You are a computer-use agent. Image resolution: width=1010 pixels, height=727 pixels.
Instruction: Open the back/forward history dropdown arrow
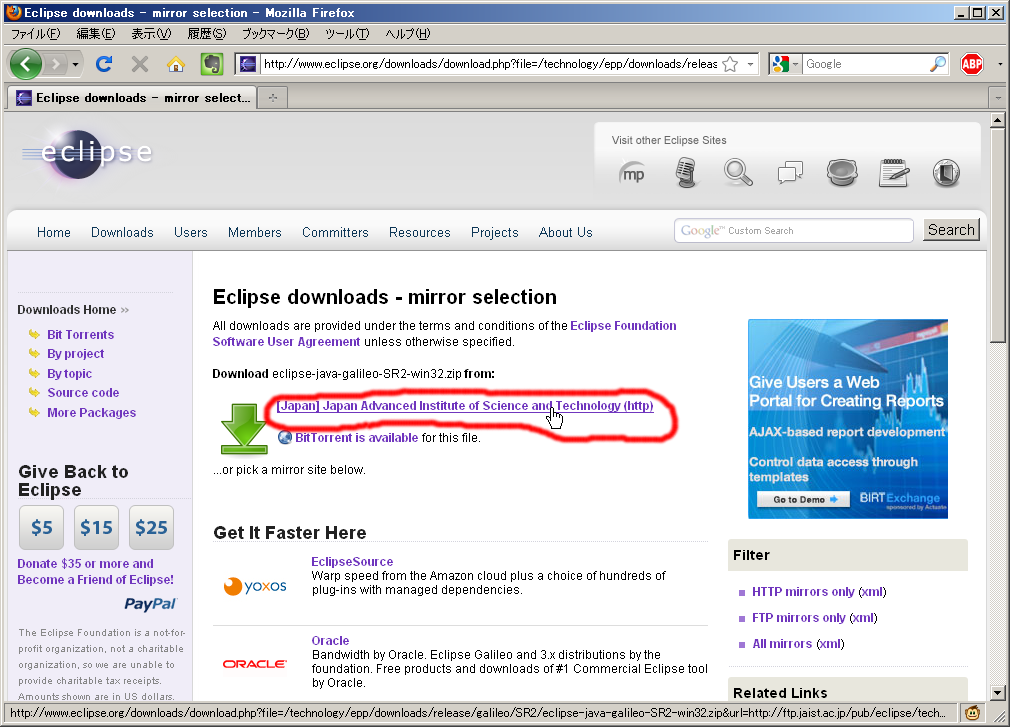(x=75, y=64)
